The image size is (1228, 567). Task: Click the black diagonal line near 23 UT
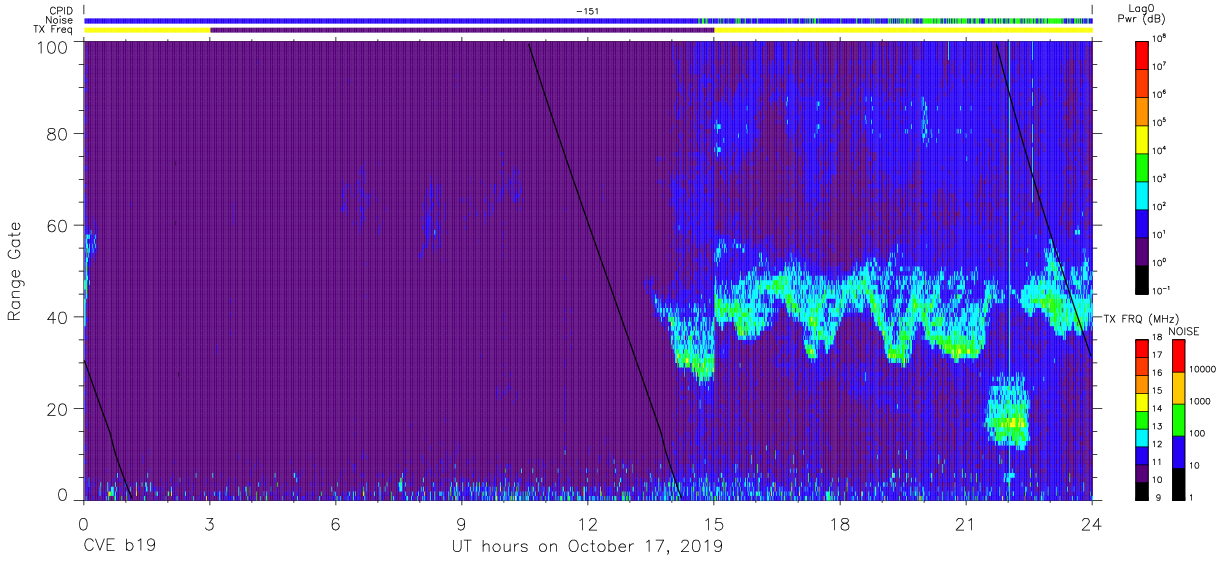tap(1043, 200)
